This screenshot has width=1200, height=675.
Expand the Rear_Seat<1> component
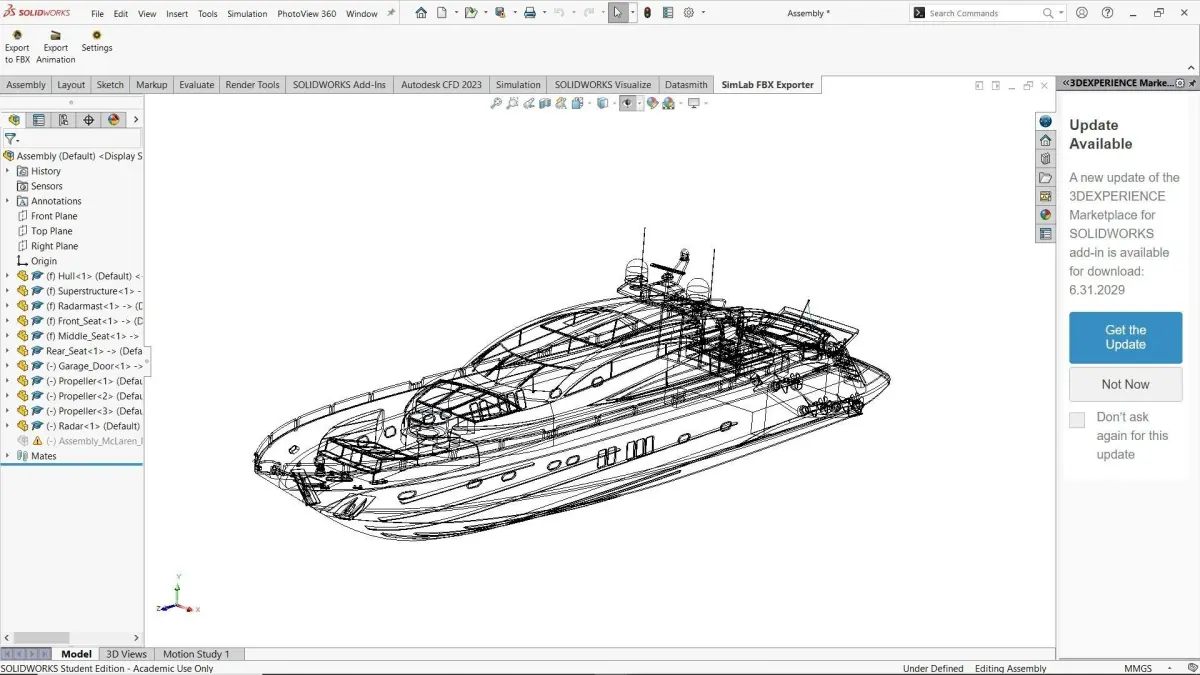pyautogui.click(x=7, y=351)
